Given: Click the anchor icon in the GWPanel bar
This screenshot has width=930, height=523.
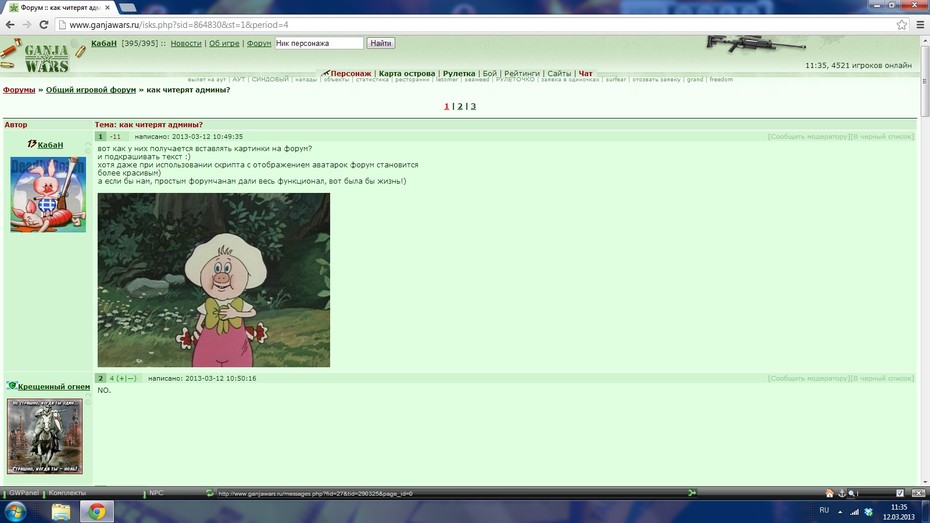Looking at the screenshot, I should [841, 493].
